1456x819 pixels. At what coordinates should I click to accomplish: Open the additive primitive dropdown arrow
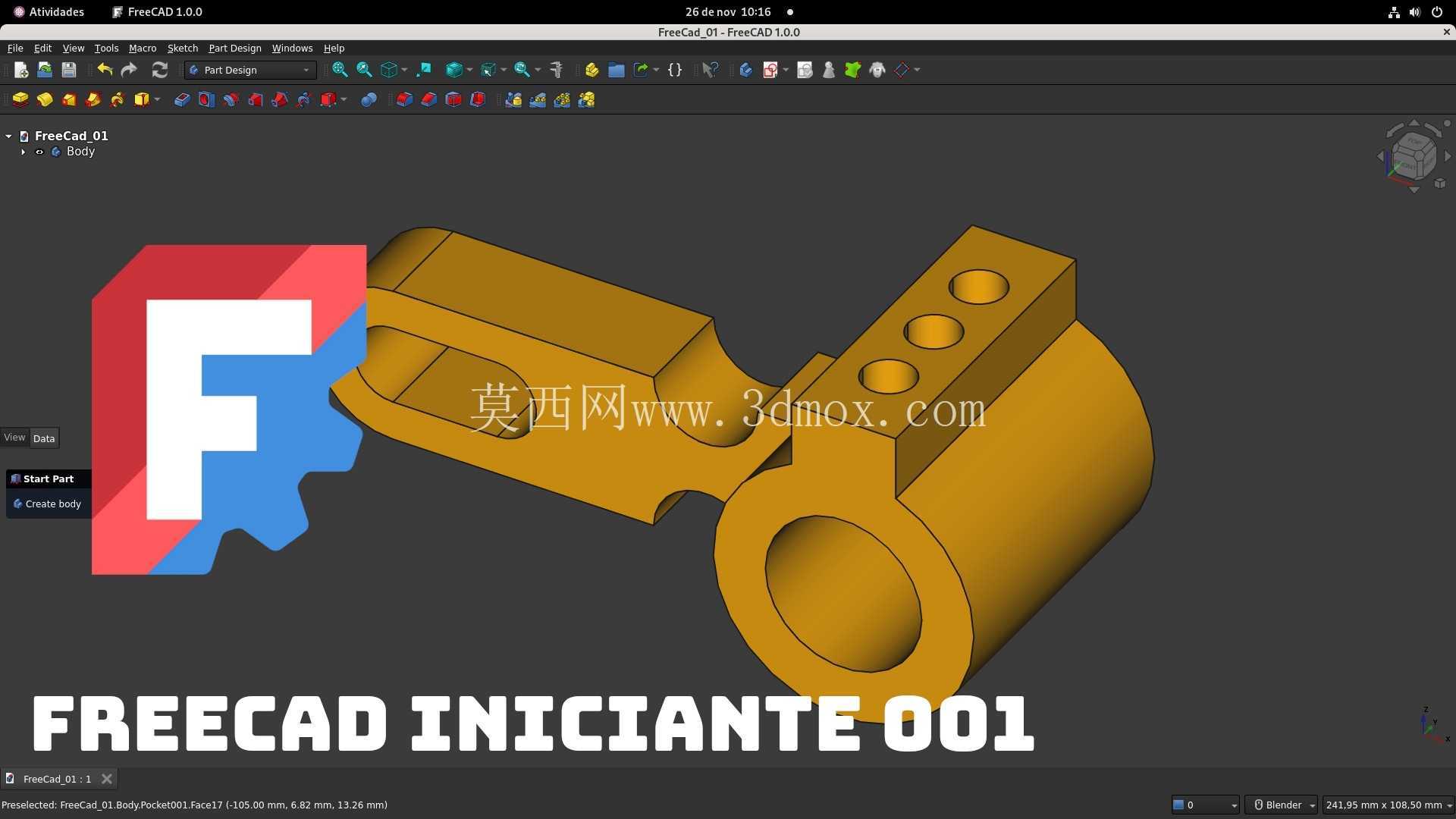157,99
